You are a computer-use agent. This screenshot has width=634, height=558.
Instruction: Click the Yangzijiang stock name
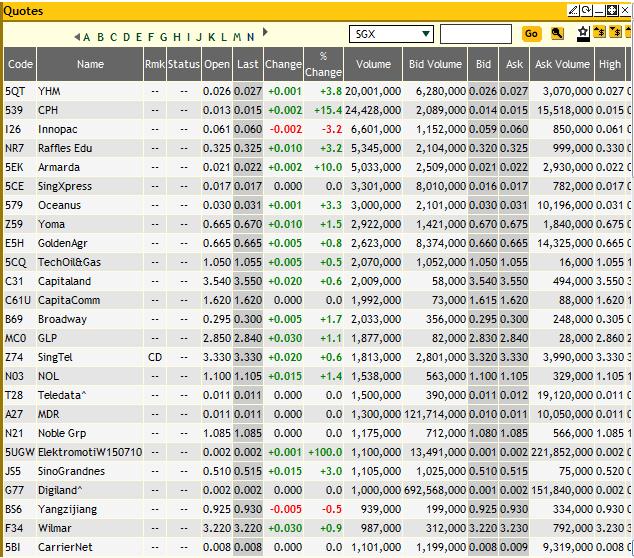click(67, 509)
